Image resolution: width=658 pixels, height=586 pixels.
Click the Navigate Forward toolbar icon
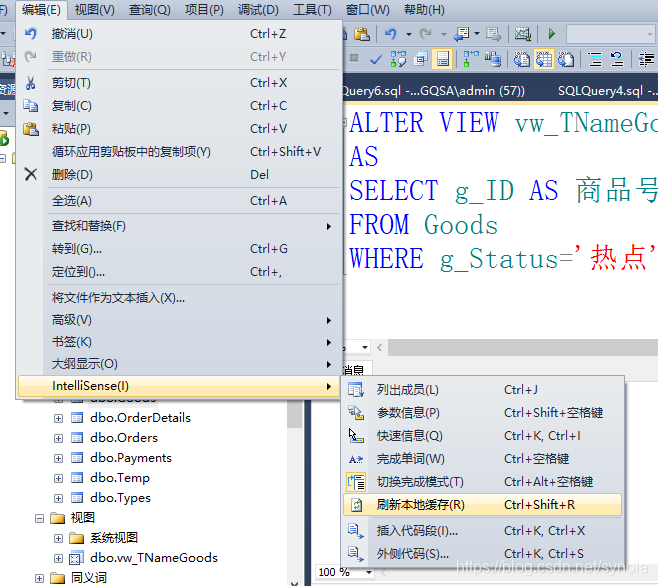tap(494, 34)
